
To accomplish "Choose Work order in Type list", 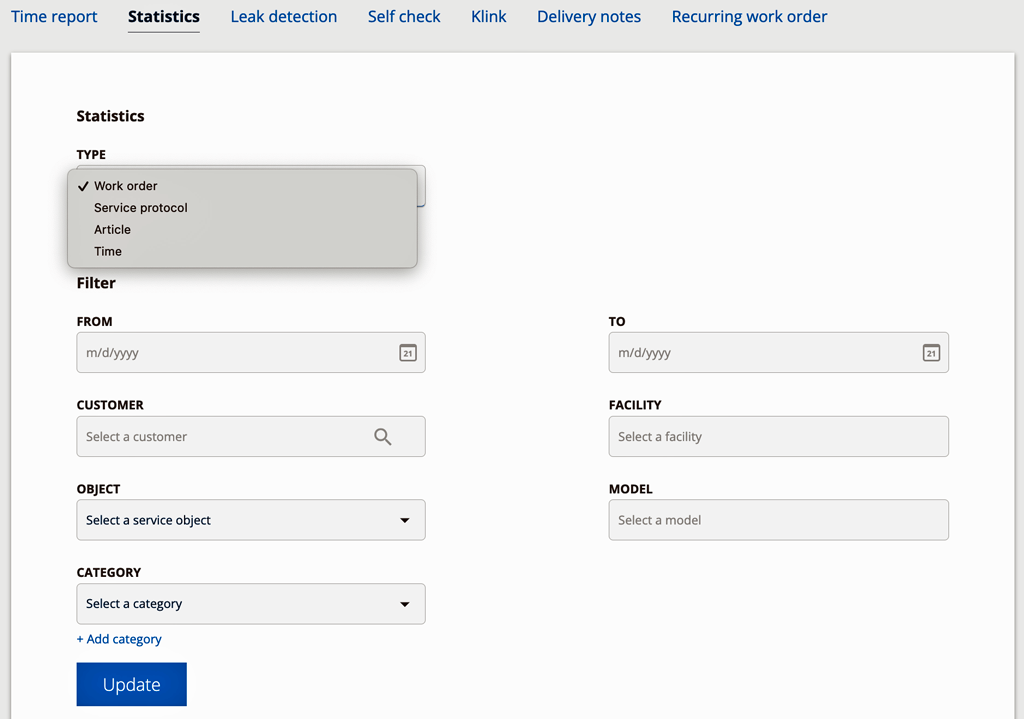I will tap(242, 186).
